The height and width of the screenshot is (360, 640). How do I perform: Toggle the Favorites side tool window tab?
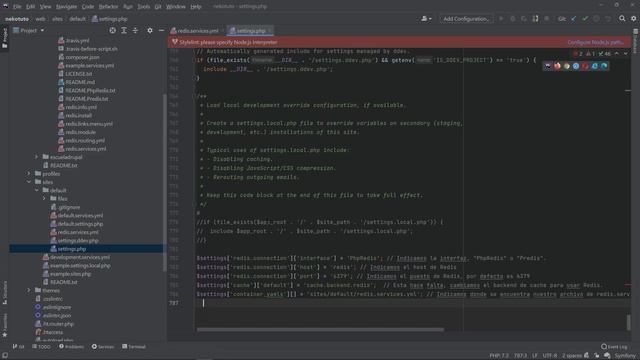pos(4,325)
